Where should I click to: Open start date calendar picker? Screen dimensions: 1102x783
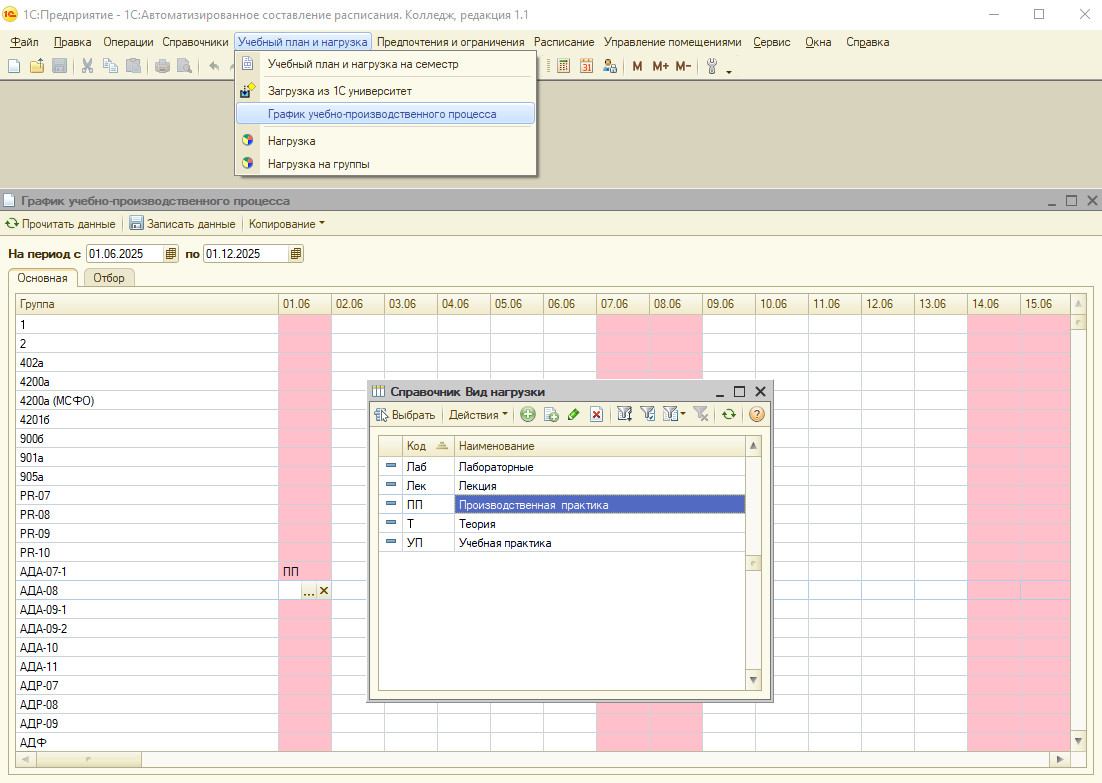171,254
